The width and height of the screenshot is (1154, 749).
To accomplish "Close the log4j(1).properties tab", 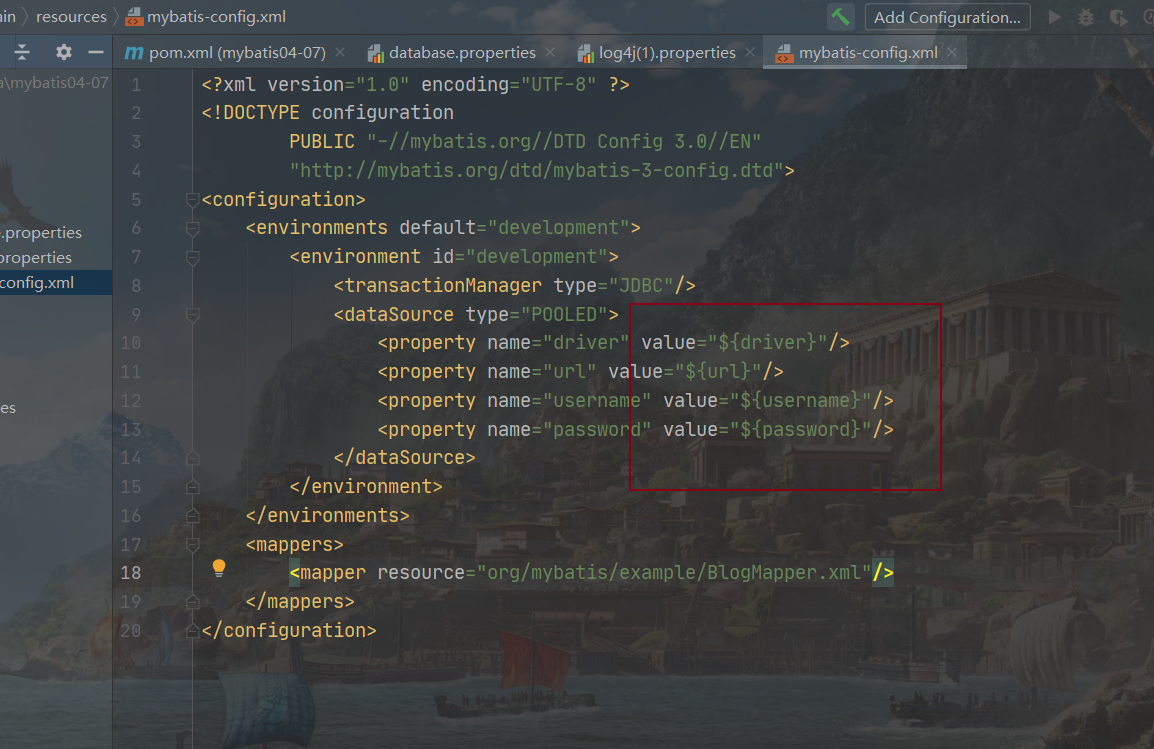I will coord(750,52).
